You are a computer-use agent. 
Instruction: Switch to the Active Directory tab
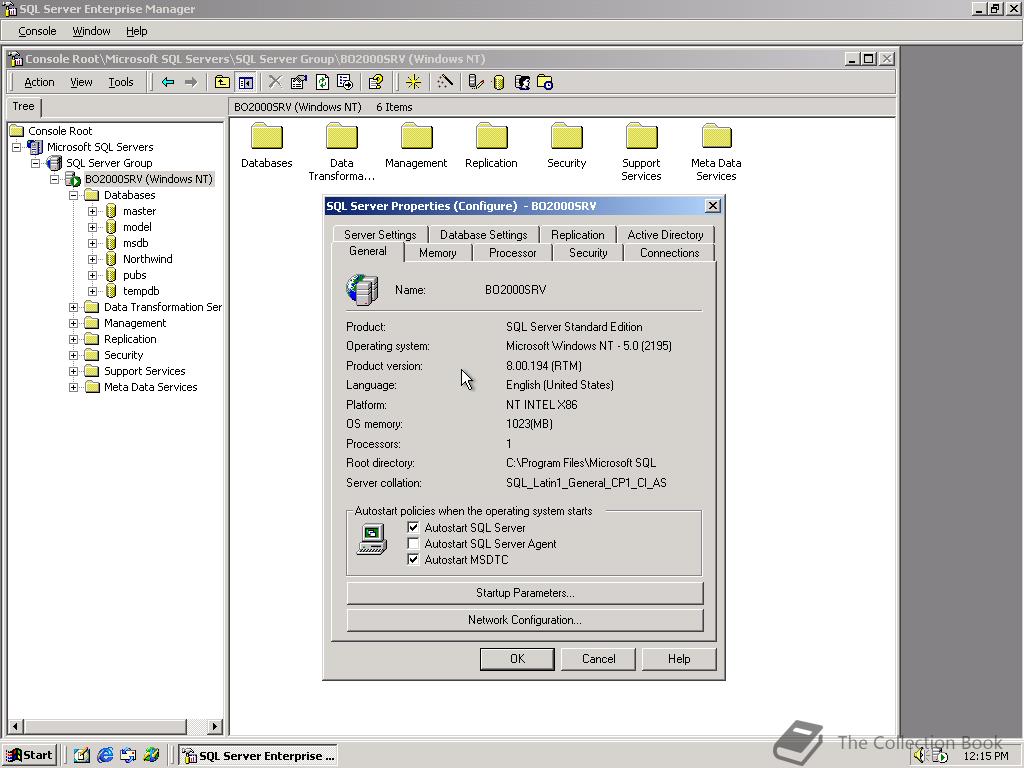tap(665, 234)
